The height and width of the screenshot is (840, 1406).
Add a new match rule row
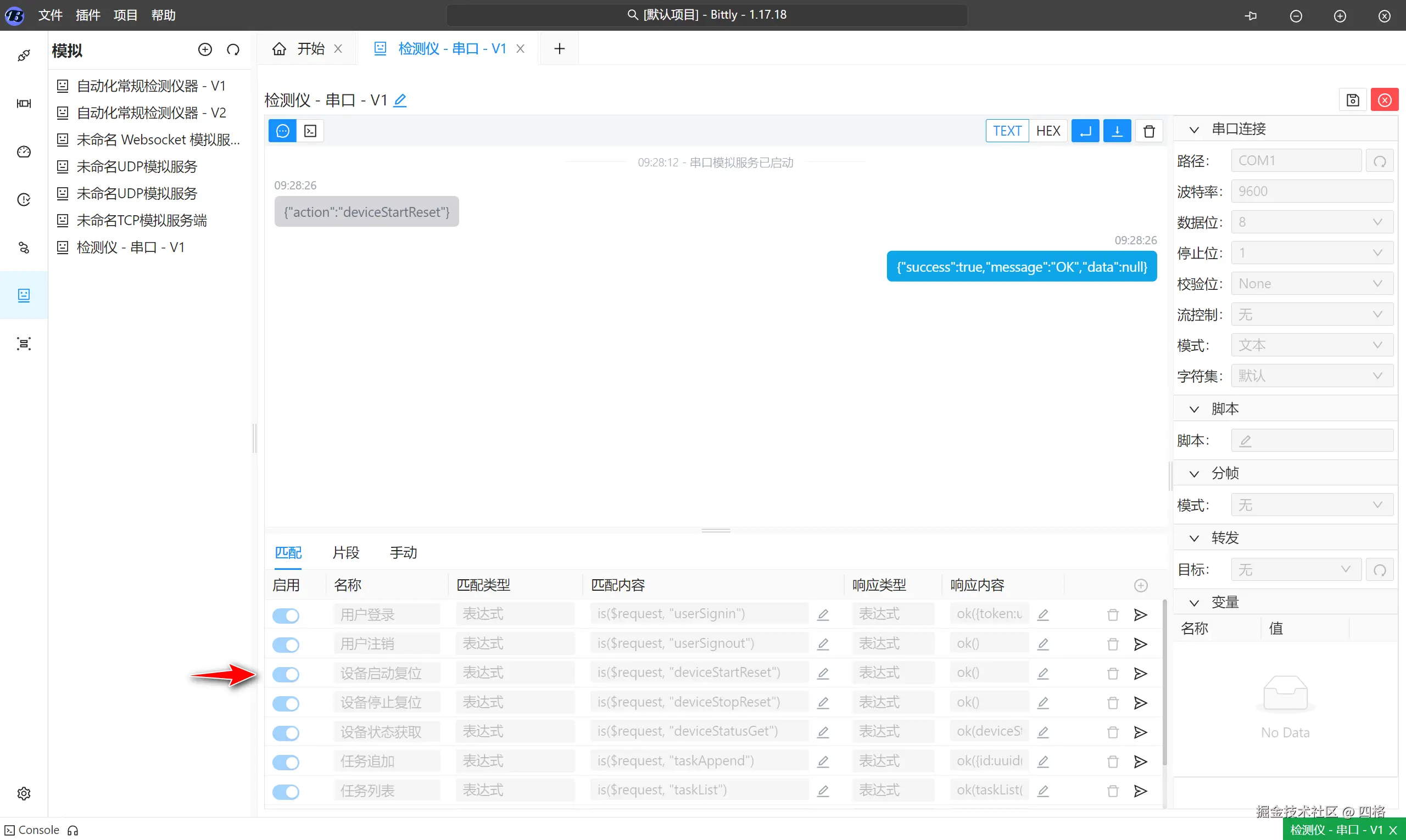1140,585
